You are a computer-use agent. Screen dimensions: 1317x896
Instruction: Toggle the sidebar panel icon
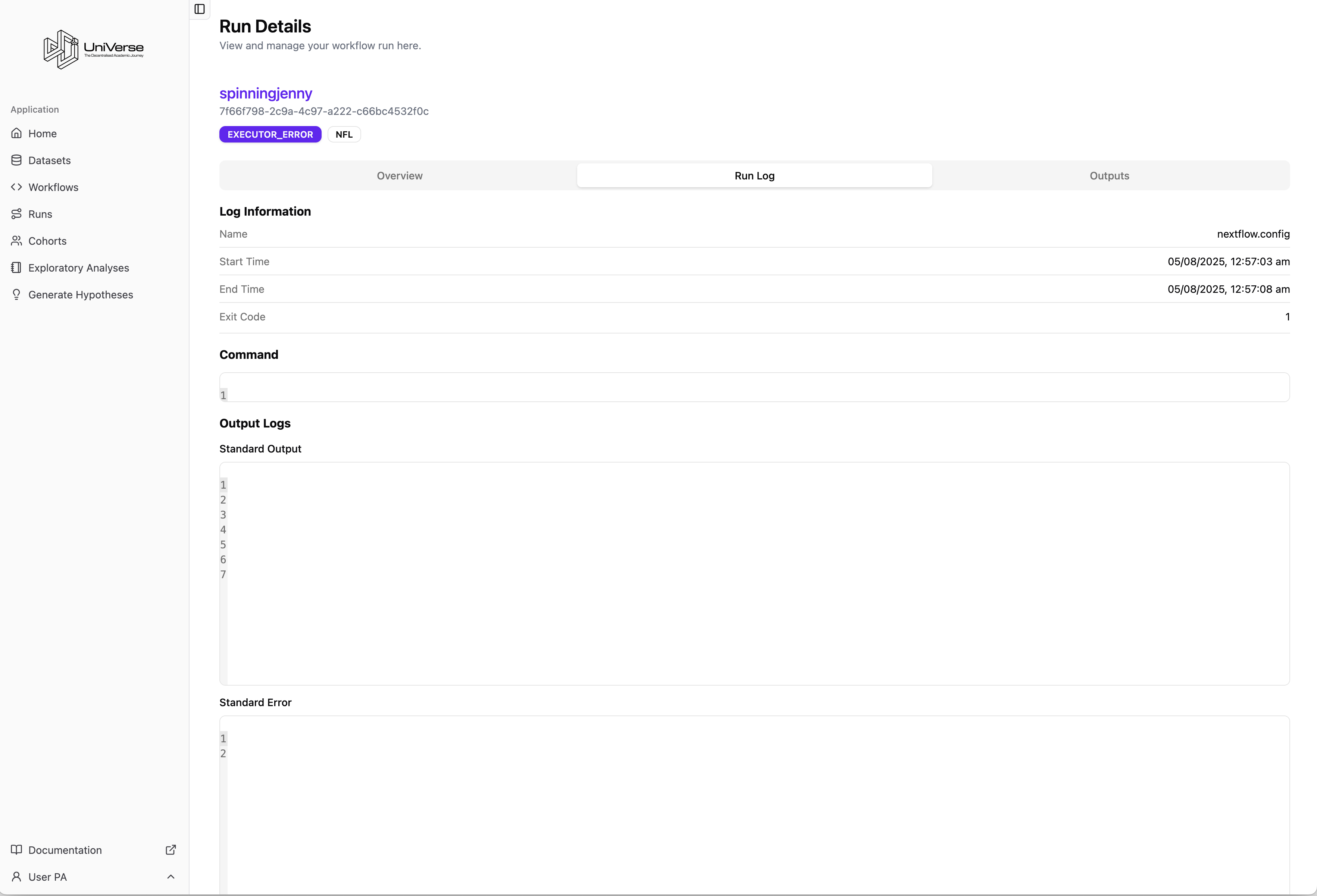coord(200,9)
